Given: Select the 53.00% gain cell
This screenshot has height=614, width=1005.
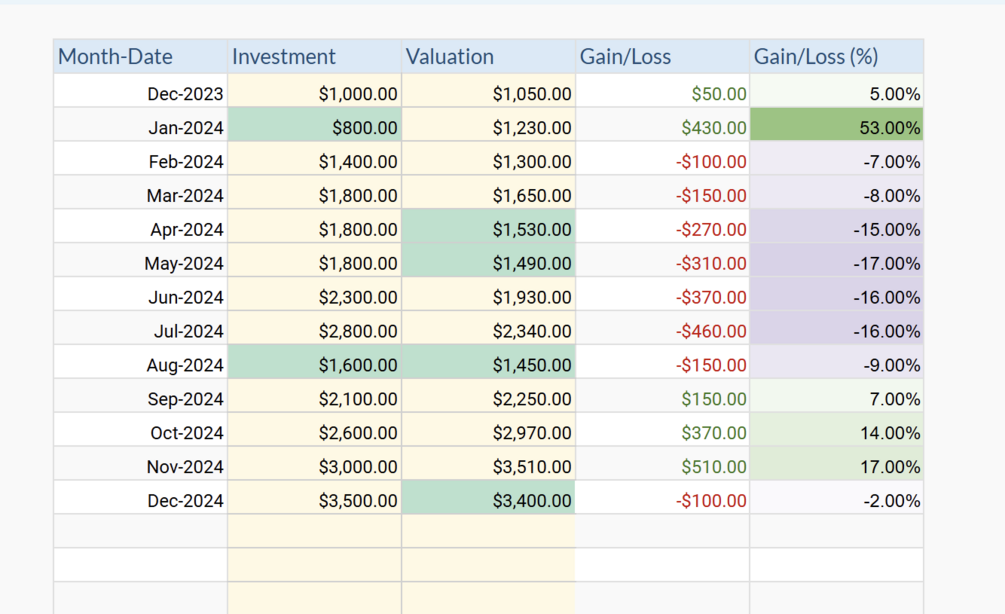Looking at the screenshot, I should point(836,128).
